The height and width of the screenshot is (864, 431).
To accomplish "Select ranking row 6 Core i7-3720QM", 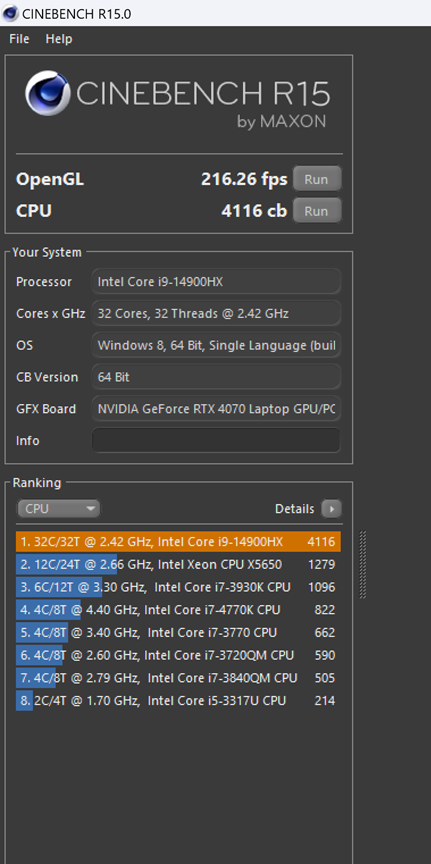I will click(179, 655).
